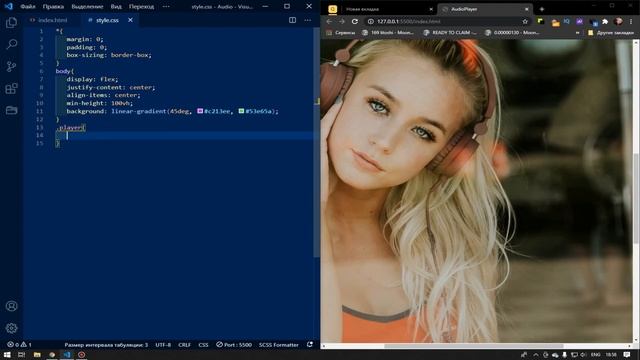Open the Сервисы bookmarks shortcut
This screenshot has width=640, height=360.
pos(341,33)
